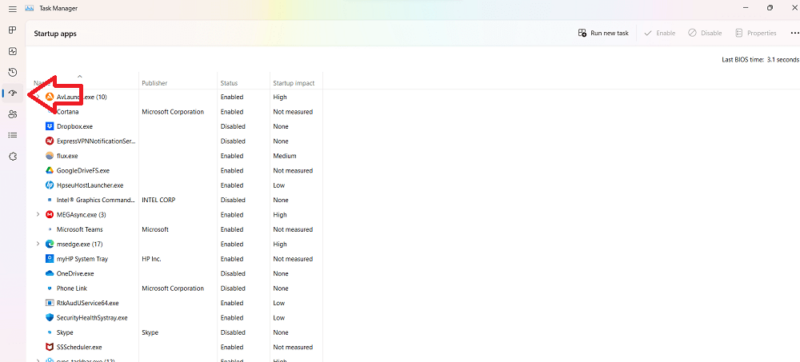Click the Run new task button

[603, 33]
